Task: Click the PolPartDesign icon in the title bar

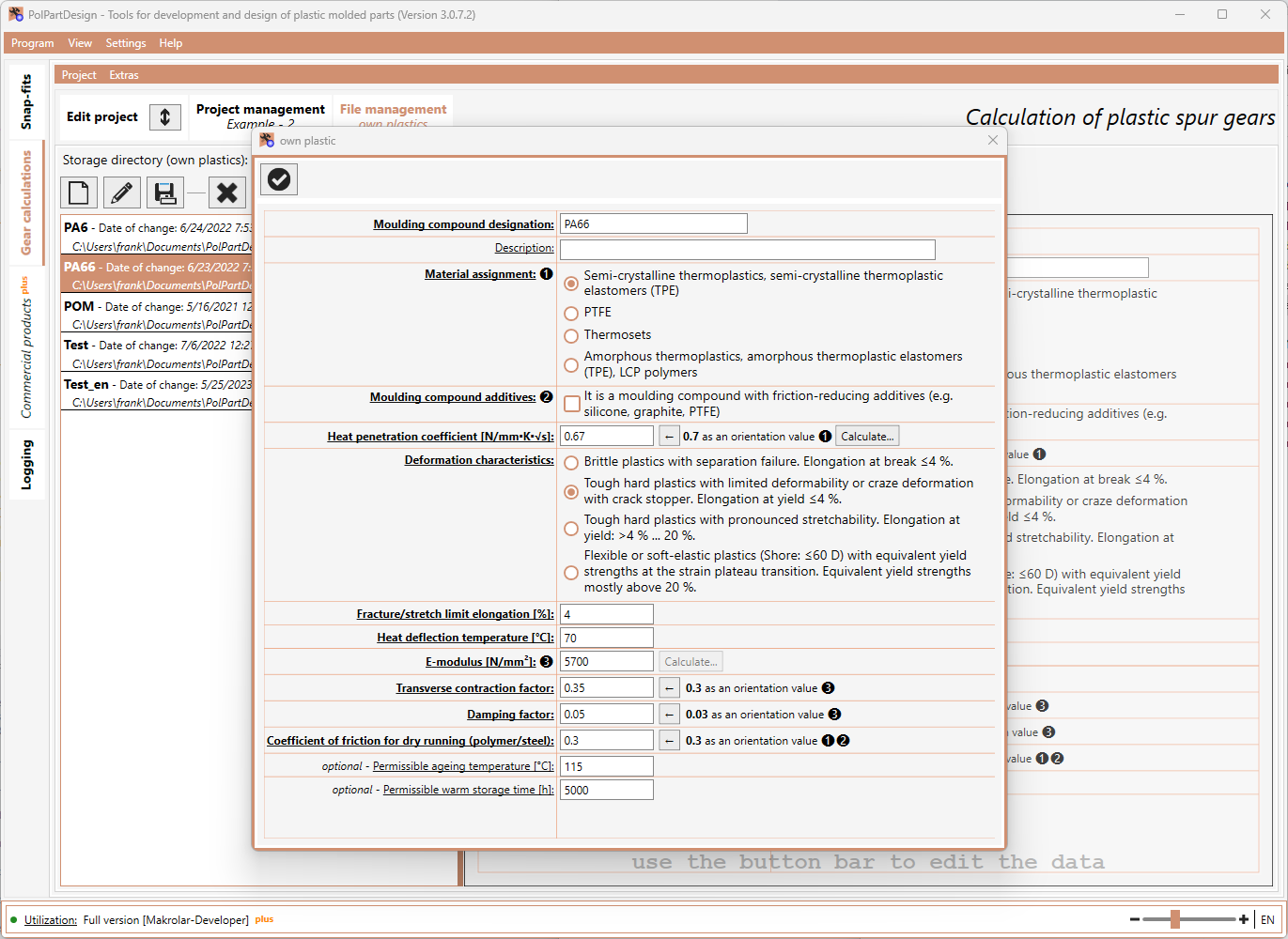Action: click(16, 14)
